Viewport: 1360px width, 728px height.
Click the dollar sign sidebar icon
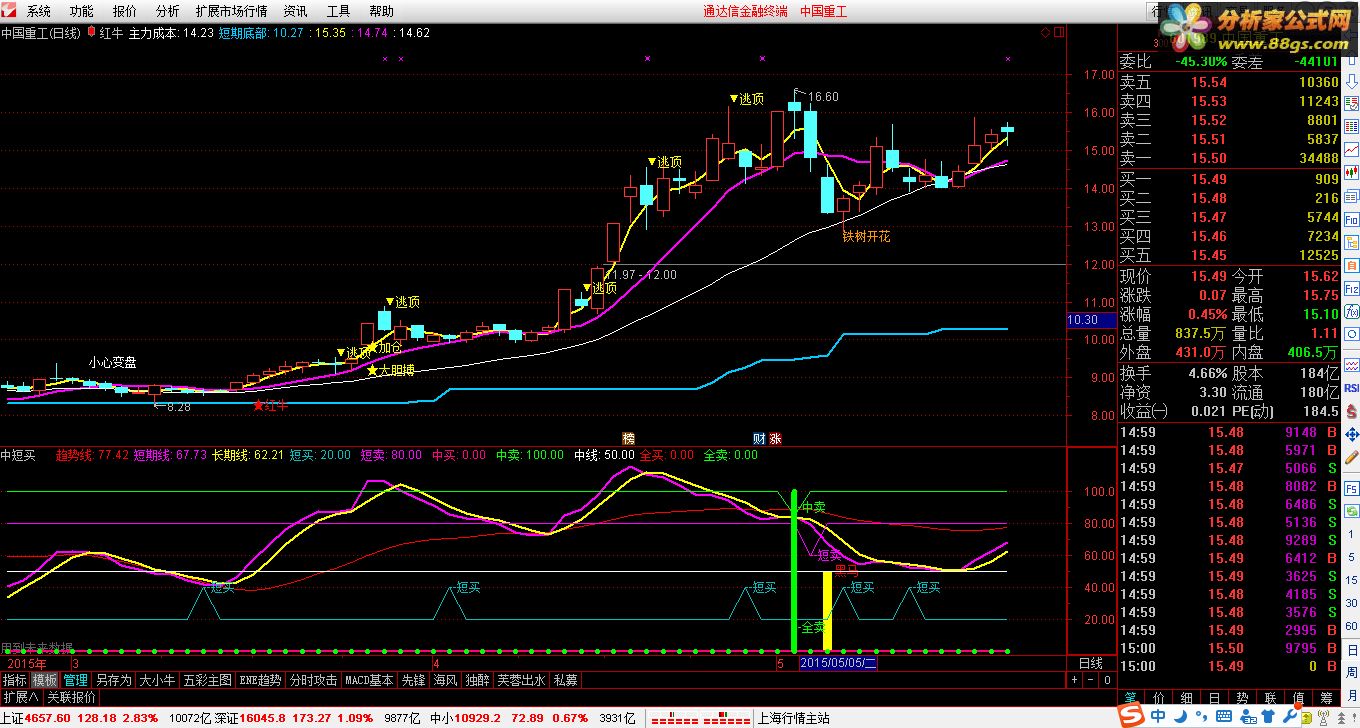point(1350,411)
